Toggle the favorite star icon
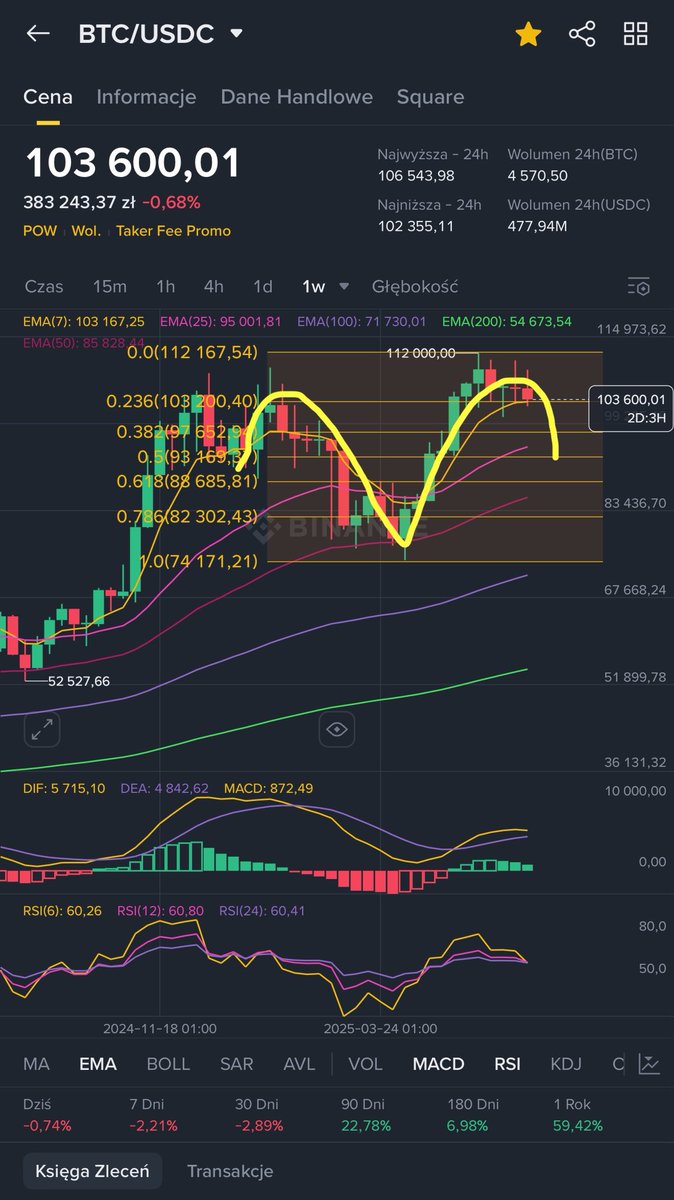This screenshot has width=674, height=1200. click(528, 35)
